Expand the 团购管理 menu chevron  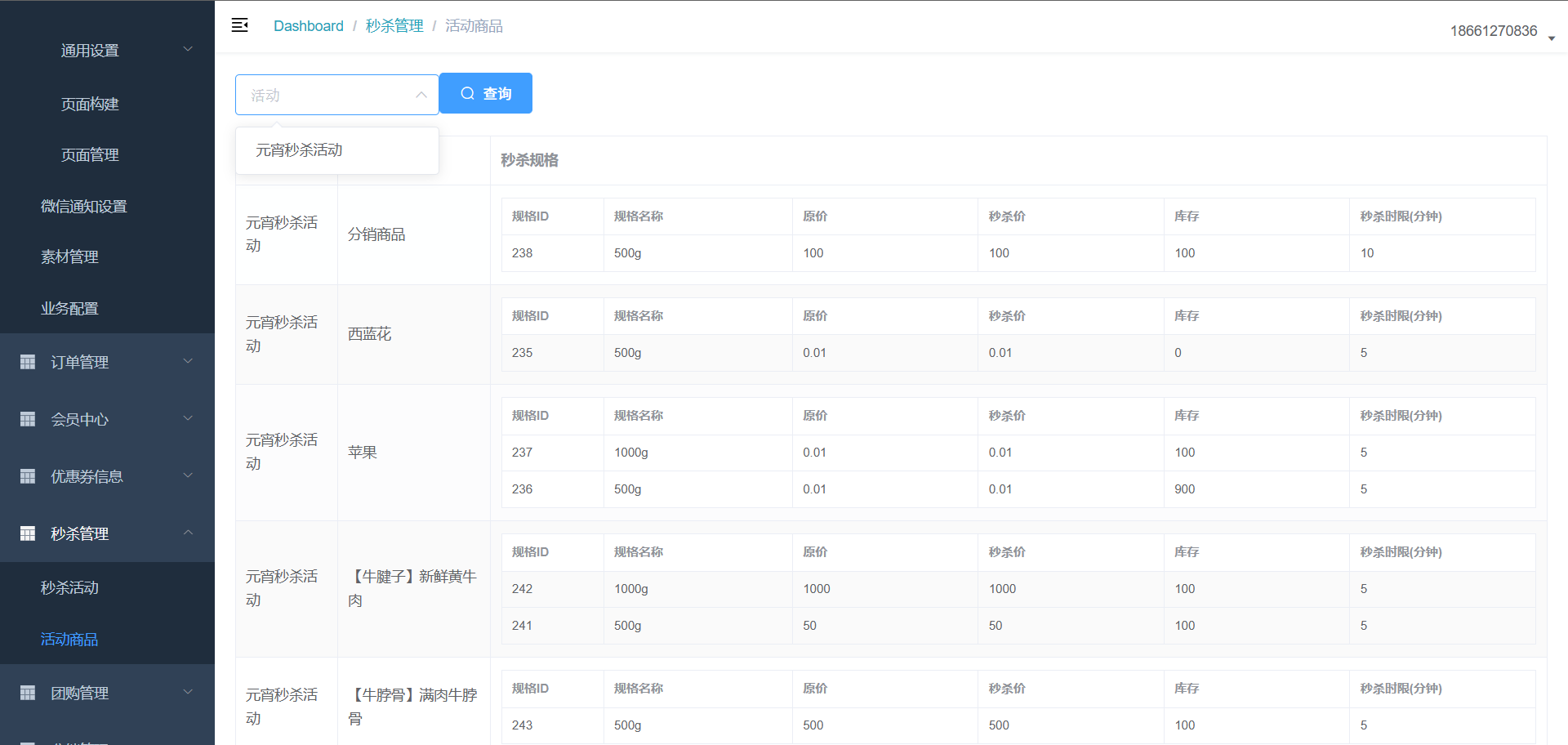(188, 692)
